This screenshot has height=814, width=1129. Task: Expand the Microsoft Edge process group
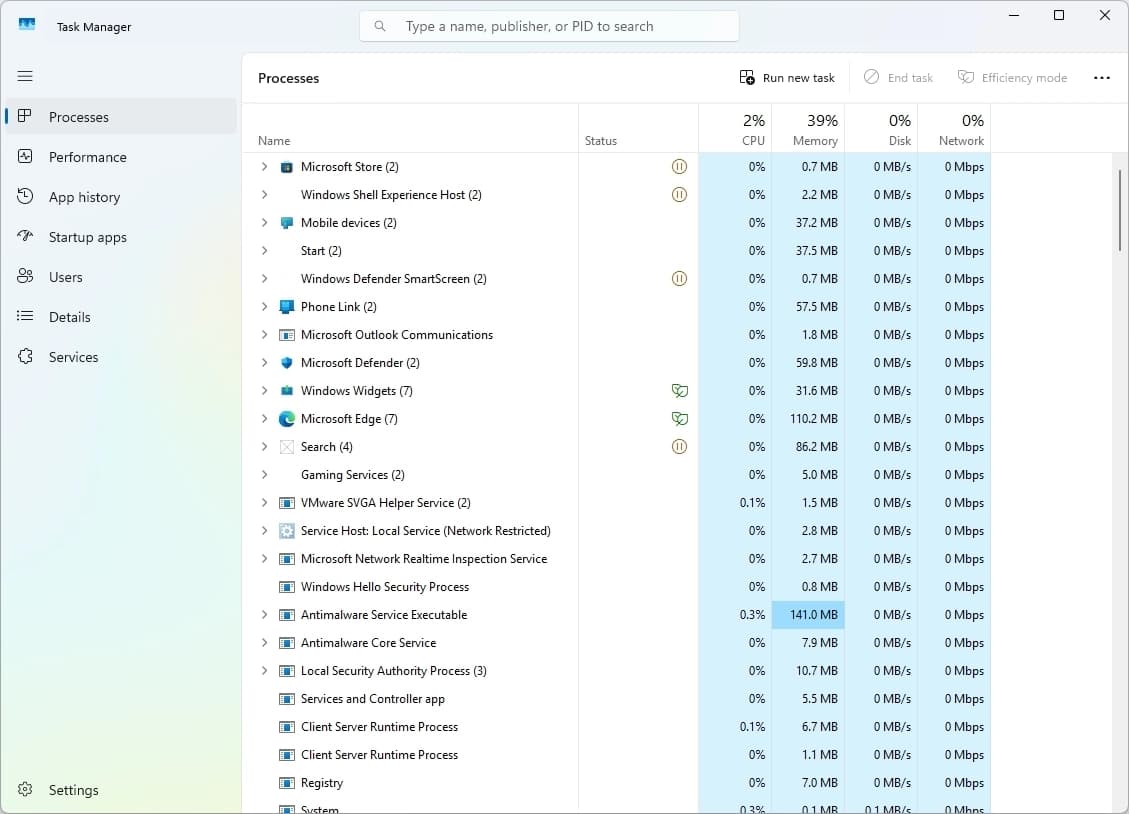pyautogui.click(x=264, y=419)
